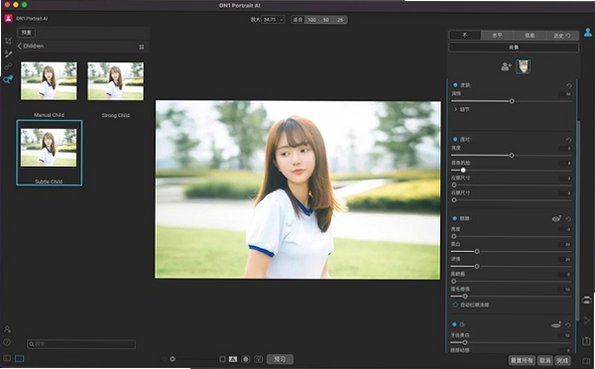Reset the skin section with its undo arrow

(x=568, y=86)
